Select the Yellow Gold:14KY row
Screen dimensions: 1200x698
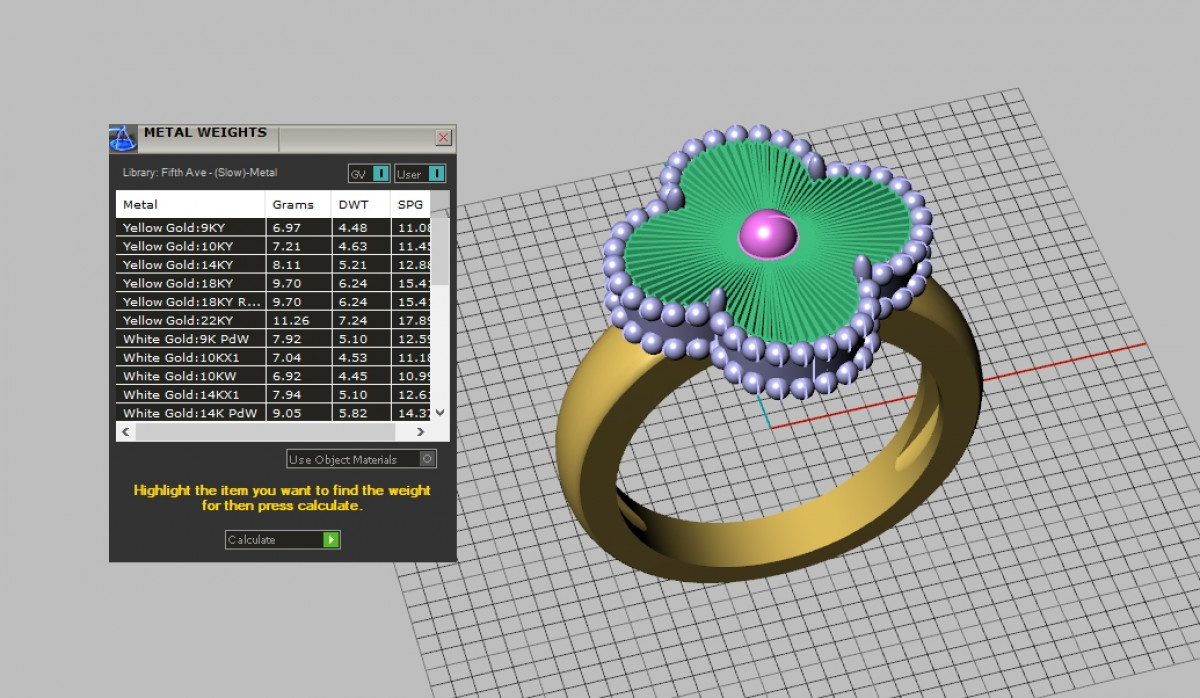[190, 265]
